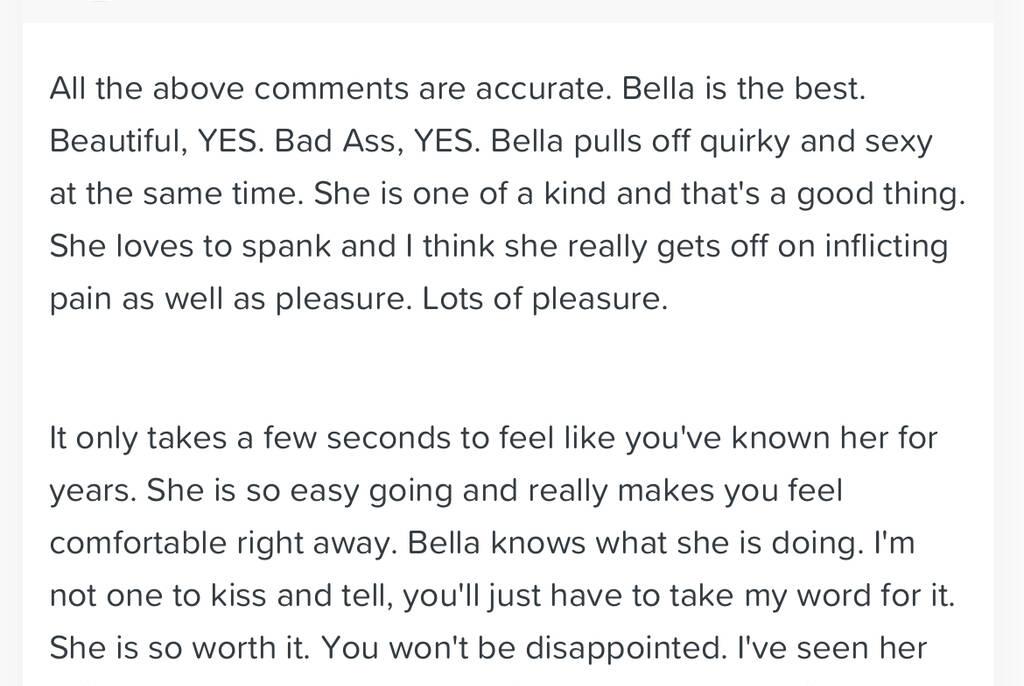Click the first paragraph's white text block
Image resolution: width=1024 pixels, height=686 pixels.
click(x=507, y=195)
